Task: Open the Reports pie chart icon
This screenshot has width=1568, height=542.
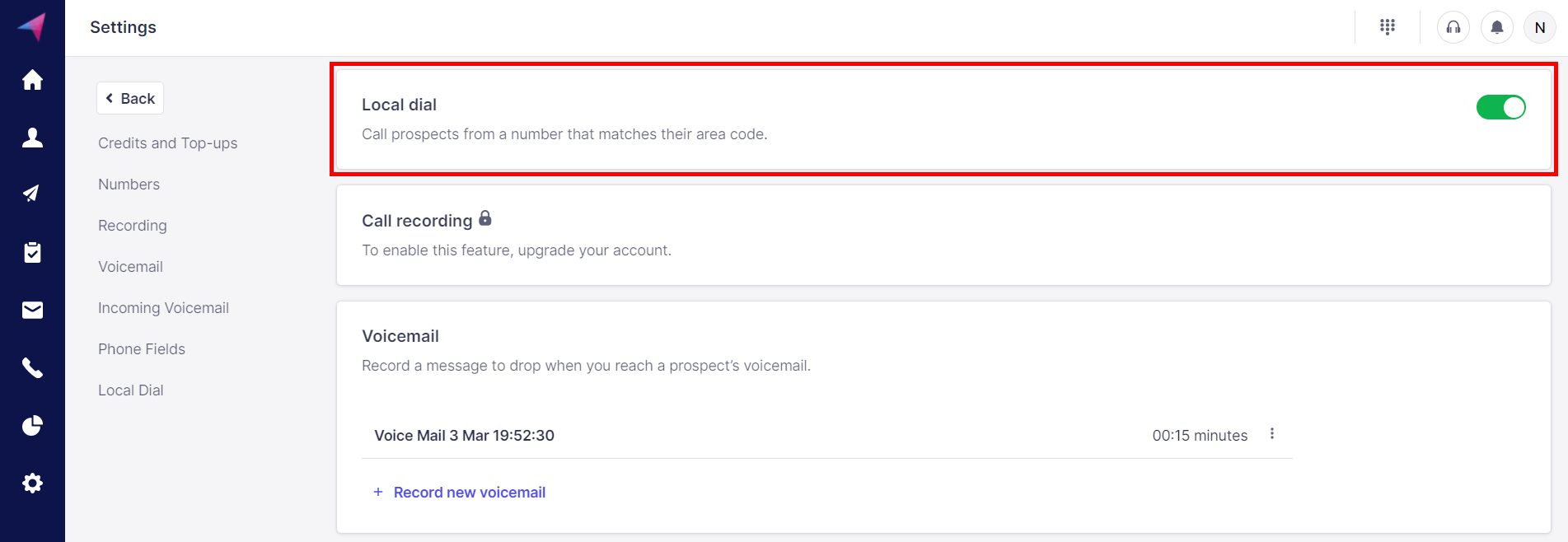Action: [32, 425]
